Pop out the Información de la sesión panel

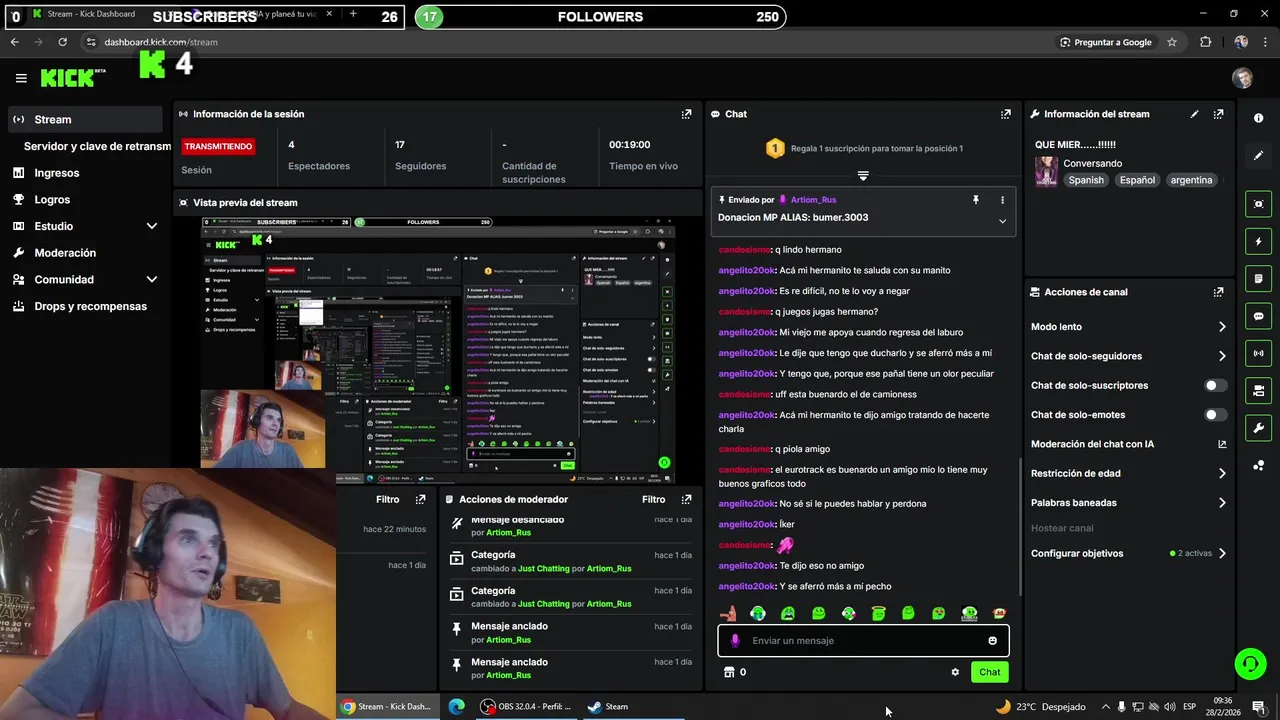[x=686, y=114]
